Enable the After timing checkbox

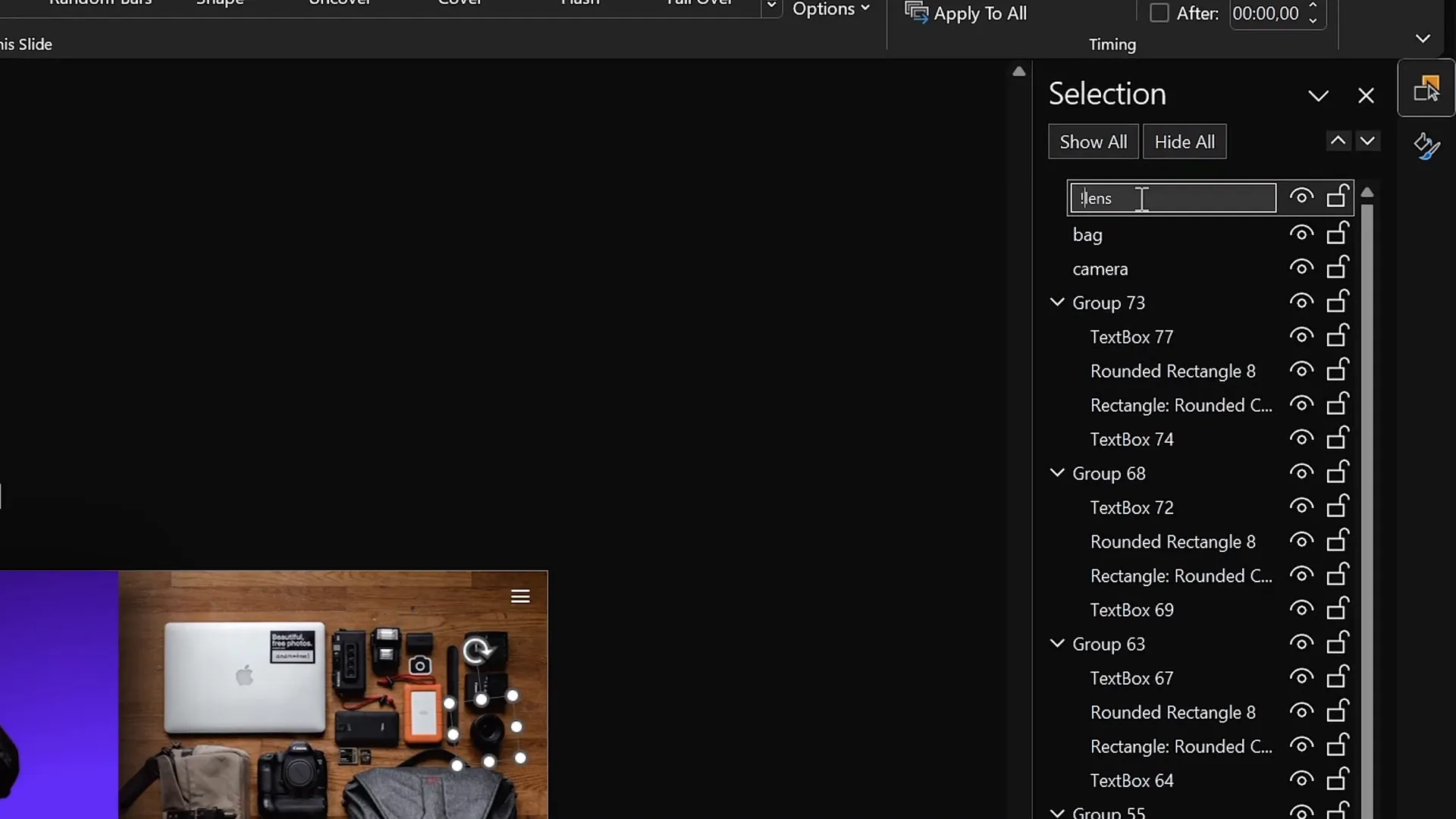click(x=1159, y=14)
